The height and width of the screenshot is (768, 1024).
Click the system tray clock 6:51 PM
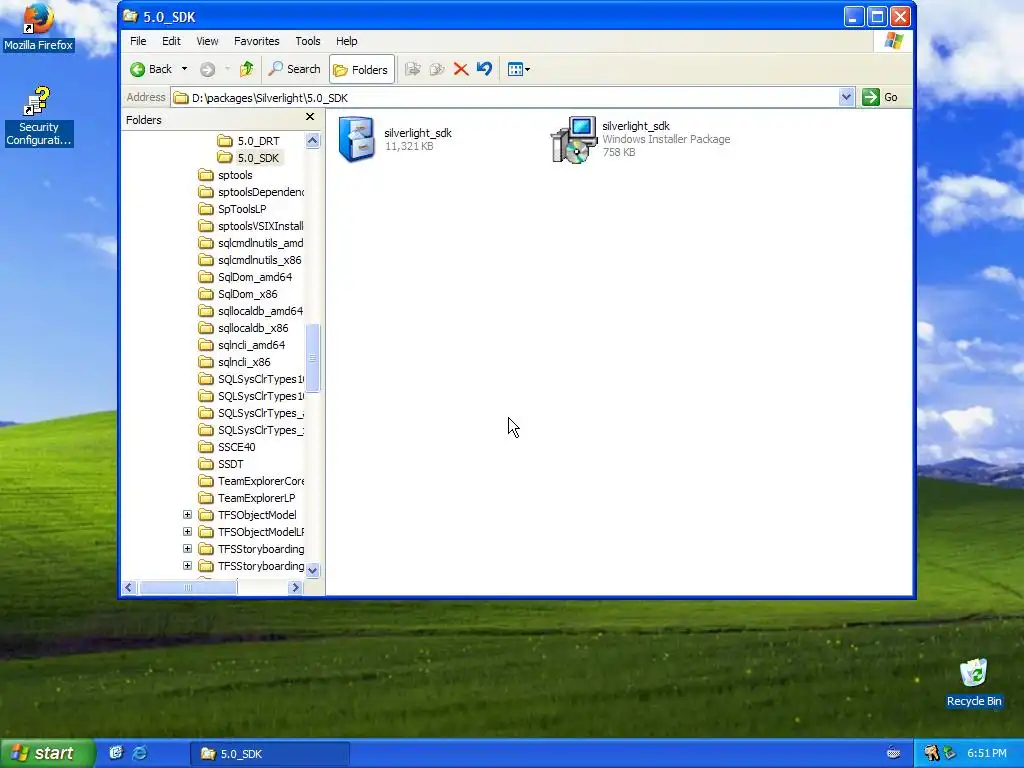pos(987,753)
